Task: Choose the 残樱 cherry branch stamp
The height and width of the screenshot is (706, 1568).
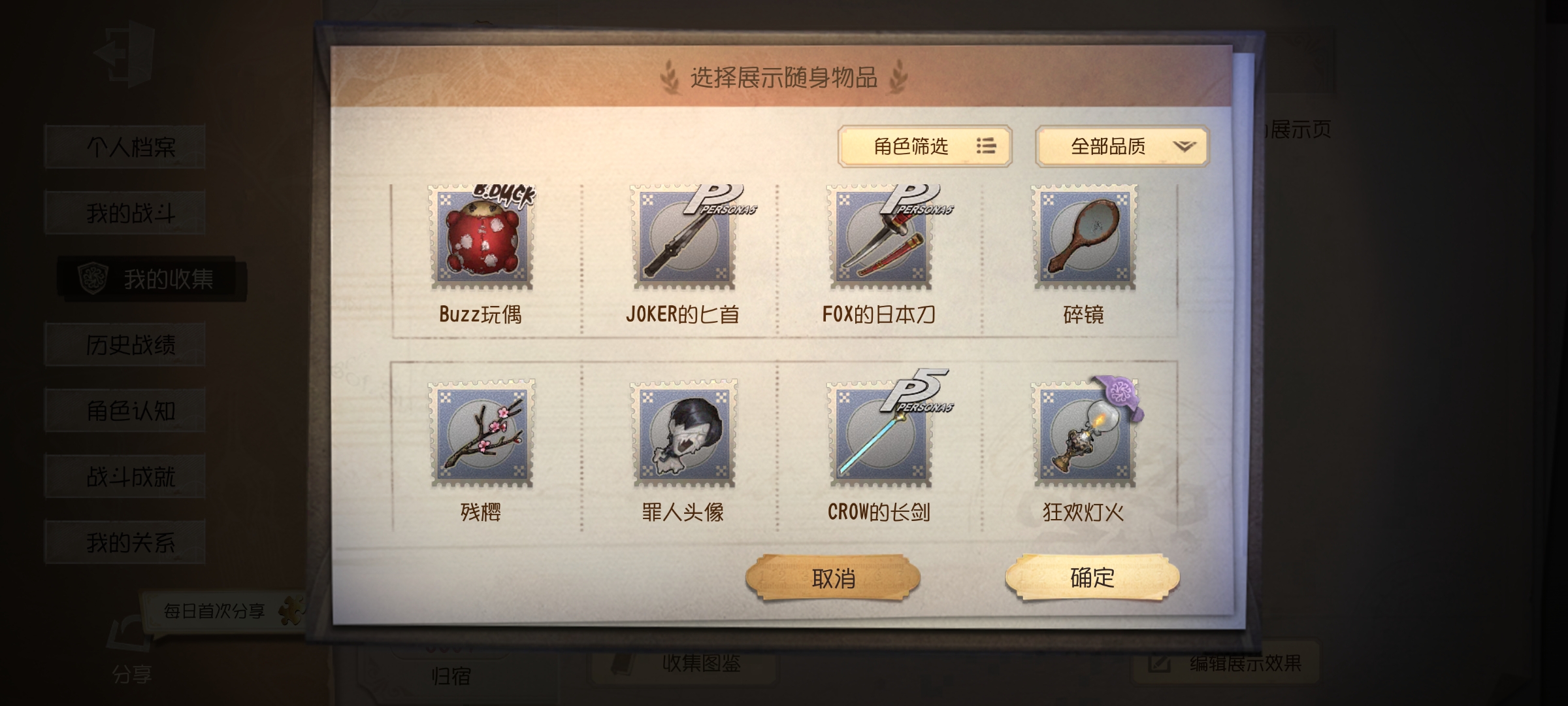Action: coord(482,434)
